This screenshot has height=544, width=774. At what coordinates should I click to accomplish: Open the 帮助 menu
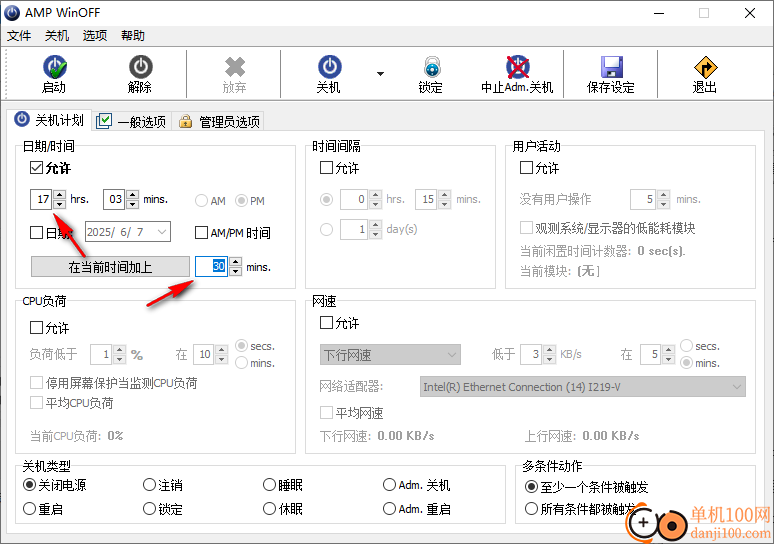pyautogui.click(x=133, y=36)
